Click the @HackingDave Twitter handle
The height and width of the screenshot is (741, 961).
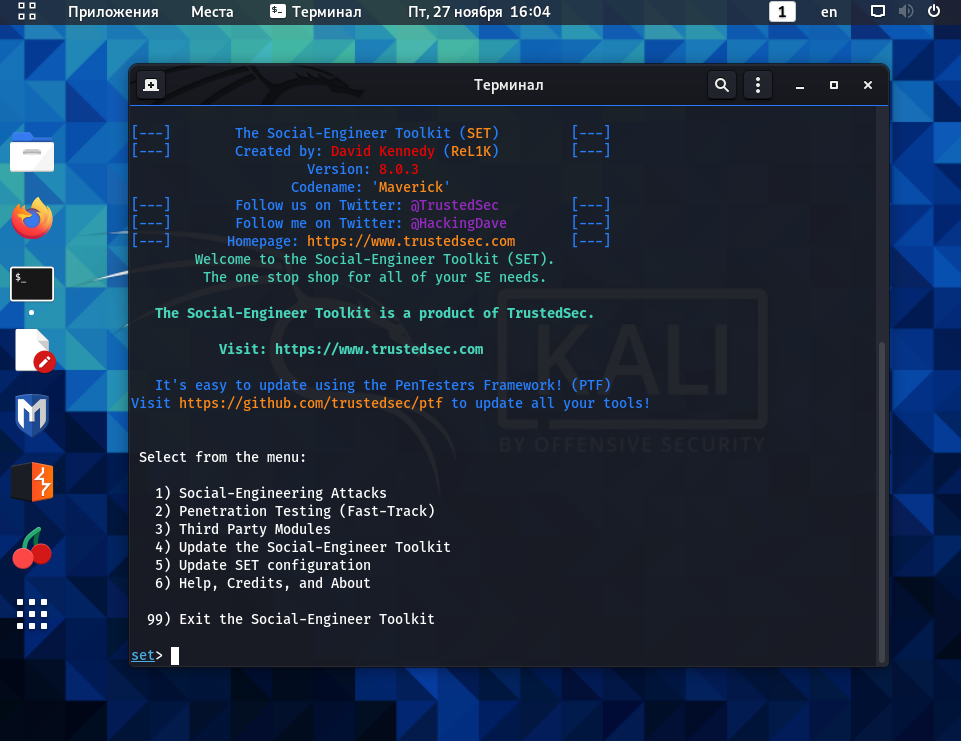458,223
